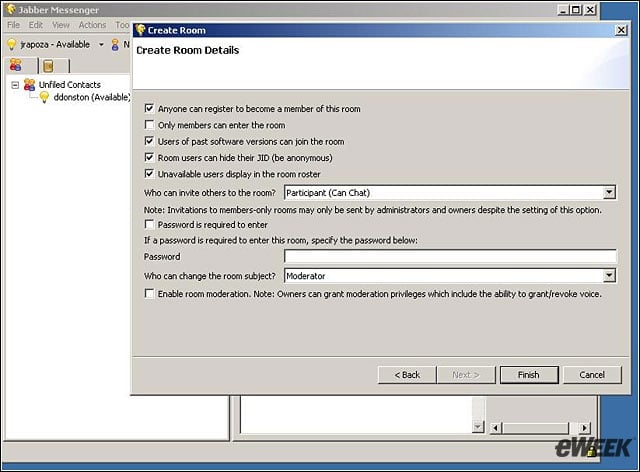Image resolution: width=640 pixels, height=472 pixels.
Task: Click the white text area in background window
Action: 356,414
